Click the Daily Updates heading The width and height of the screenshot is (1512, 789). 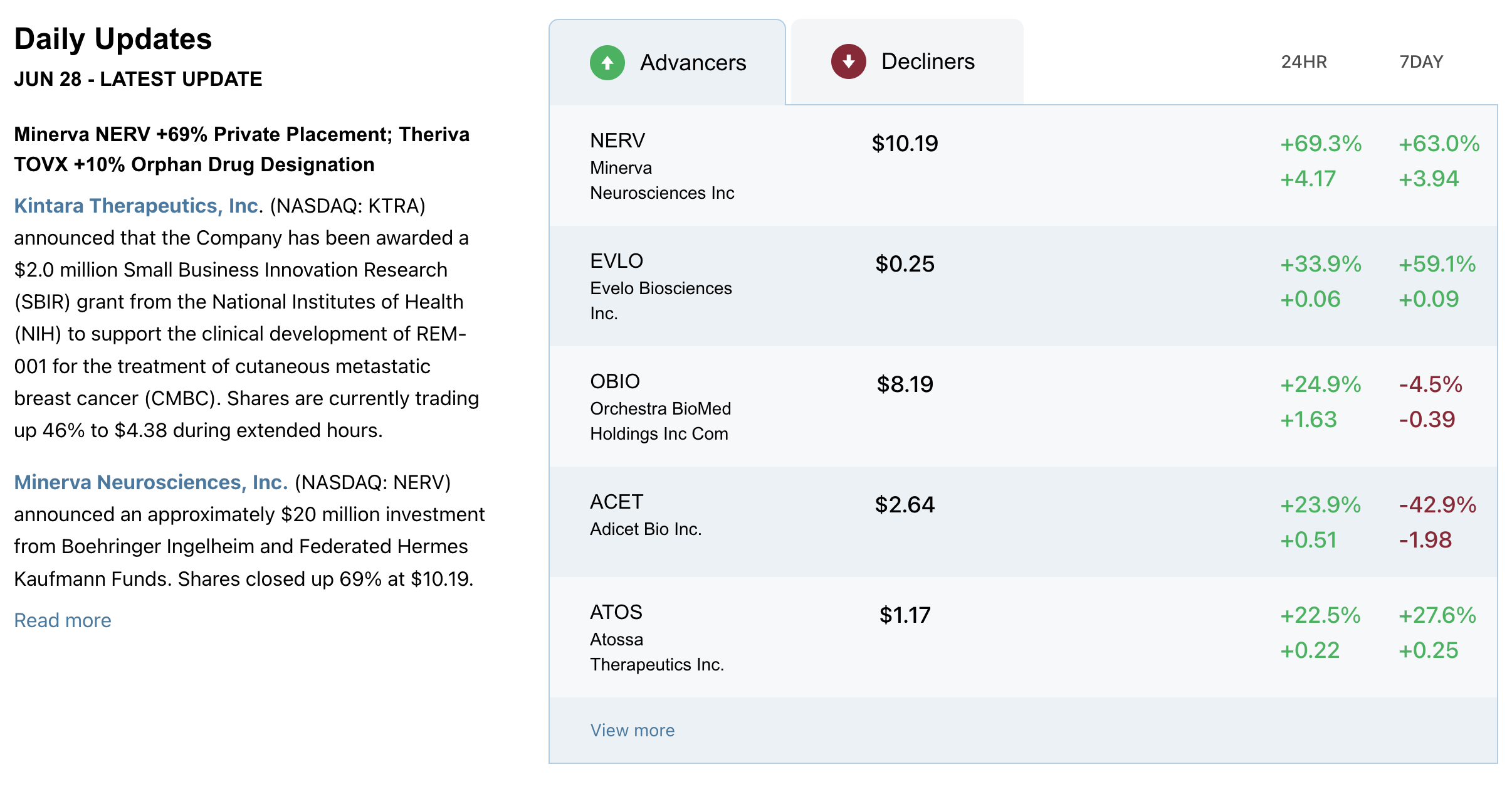pyautogui.click(x=113, y=39)
